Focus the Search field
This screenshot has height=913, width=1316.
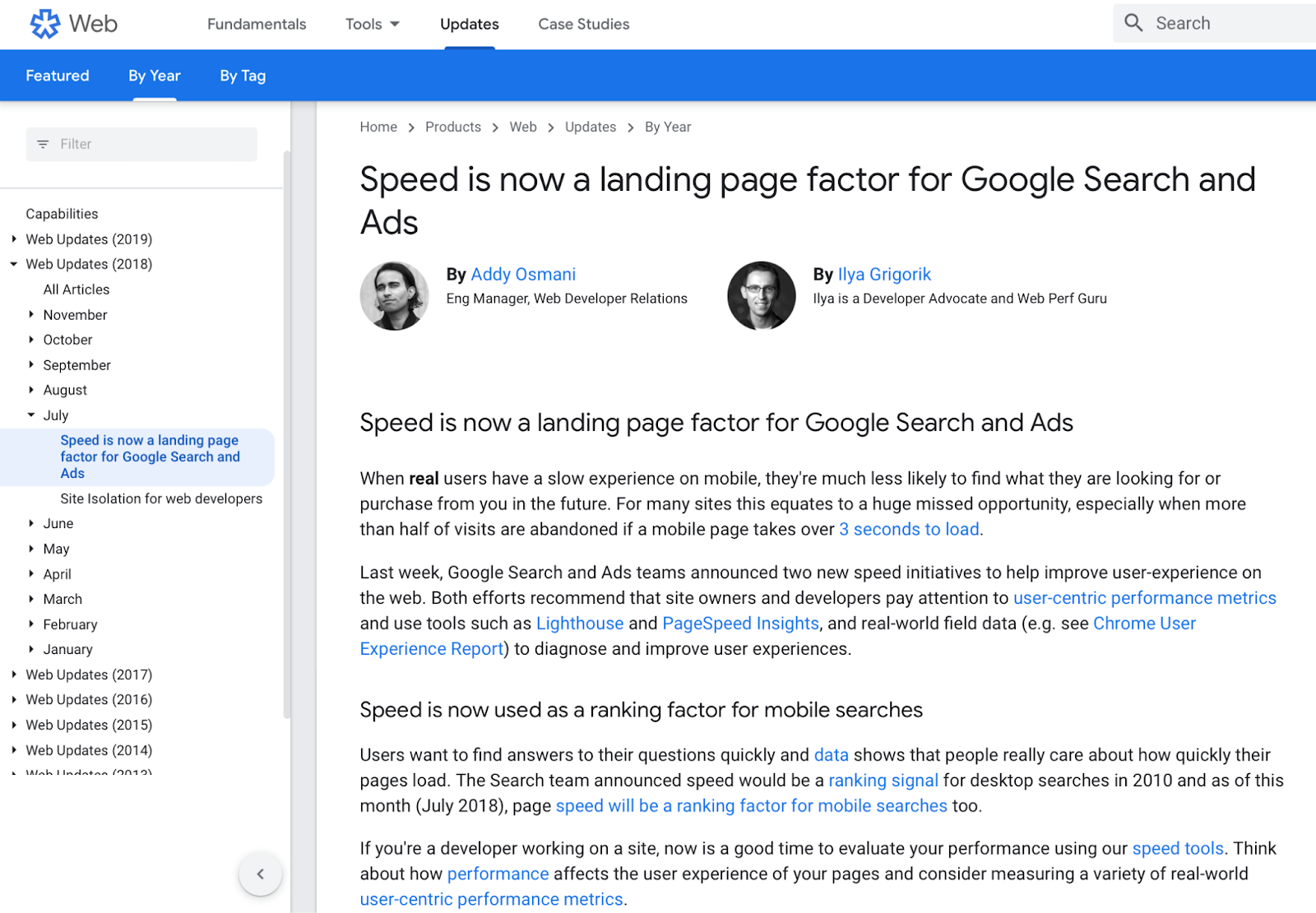[x=1214, y=23]
